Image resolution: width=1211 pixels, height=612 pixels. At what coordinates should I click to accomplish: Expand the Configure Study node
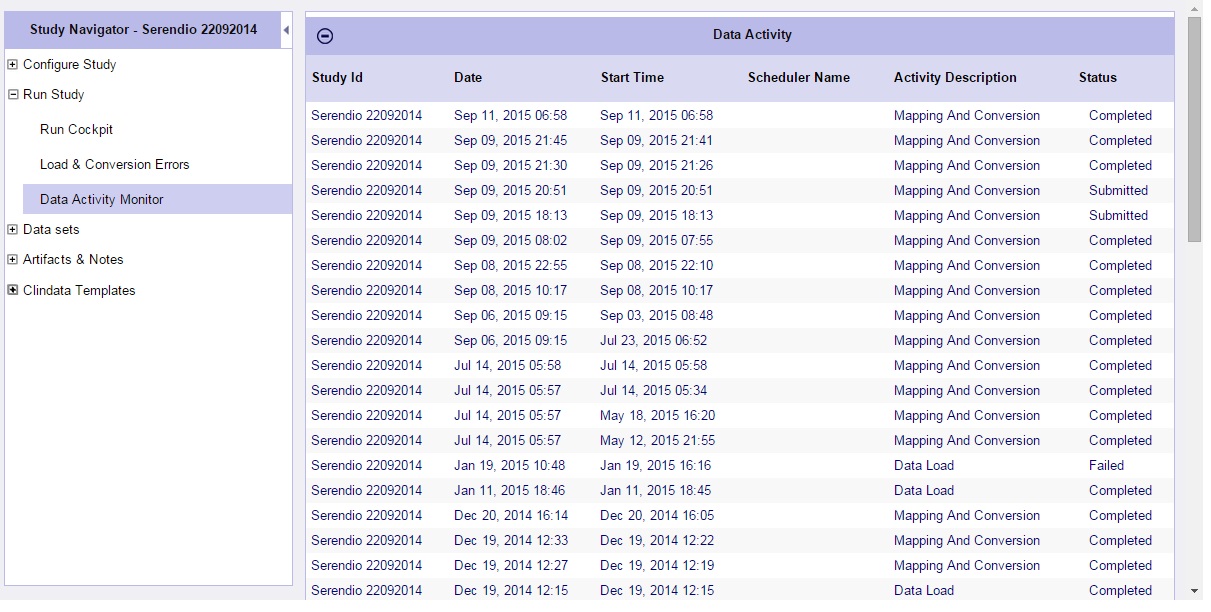pyautogui.click(x=13, y=65)
